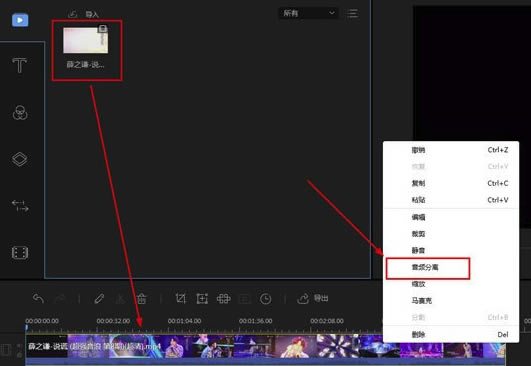Viewport: 531px width, 366px height.
Task: Click the Split scissors tool
Action: pyautogui.click(x=120, y=299)
